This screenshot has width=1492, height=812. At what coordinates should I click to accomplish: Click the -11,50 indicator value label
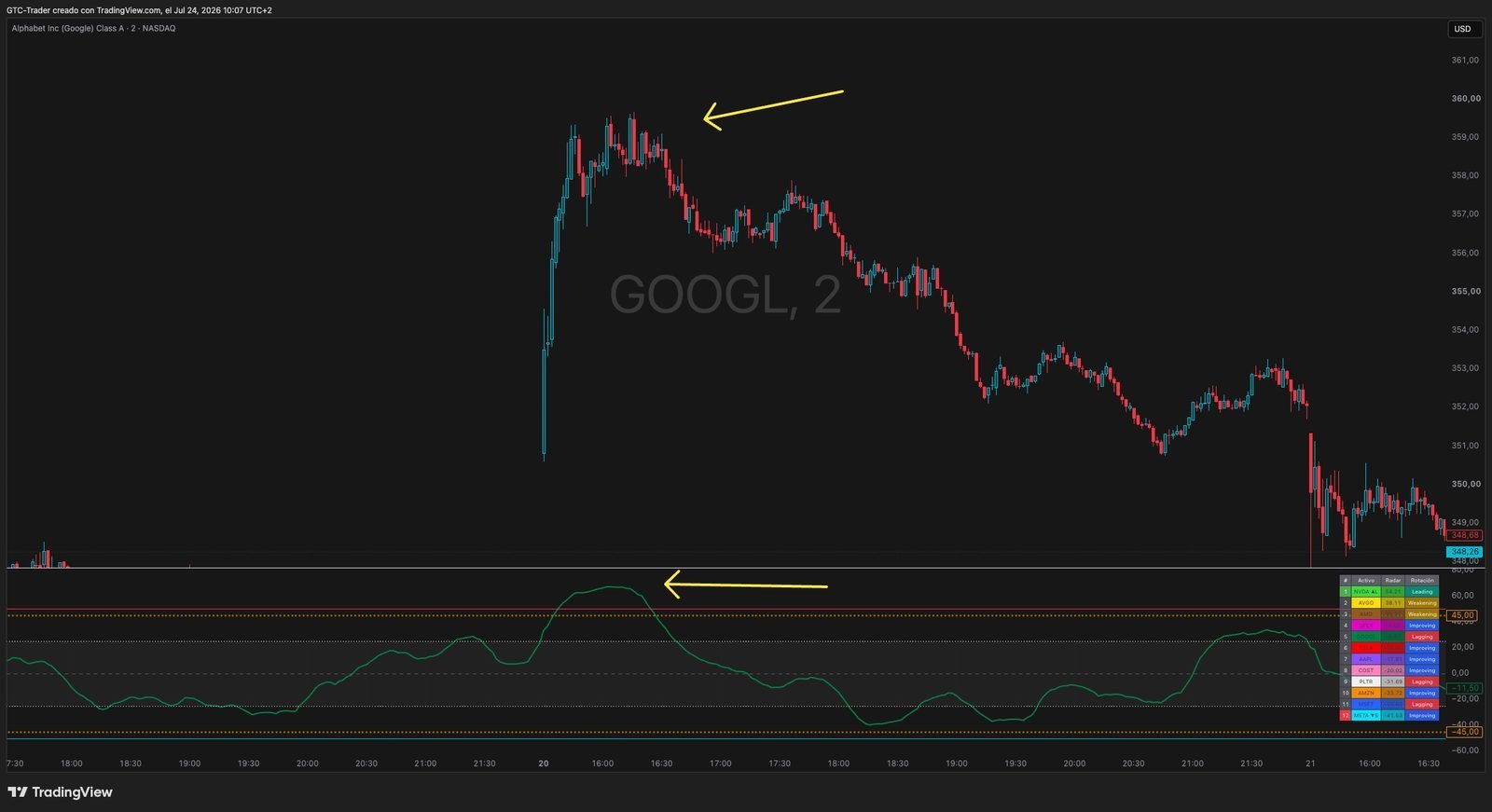pos(1464,688)
